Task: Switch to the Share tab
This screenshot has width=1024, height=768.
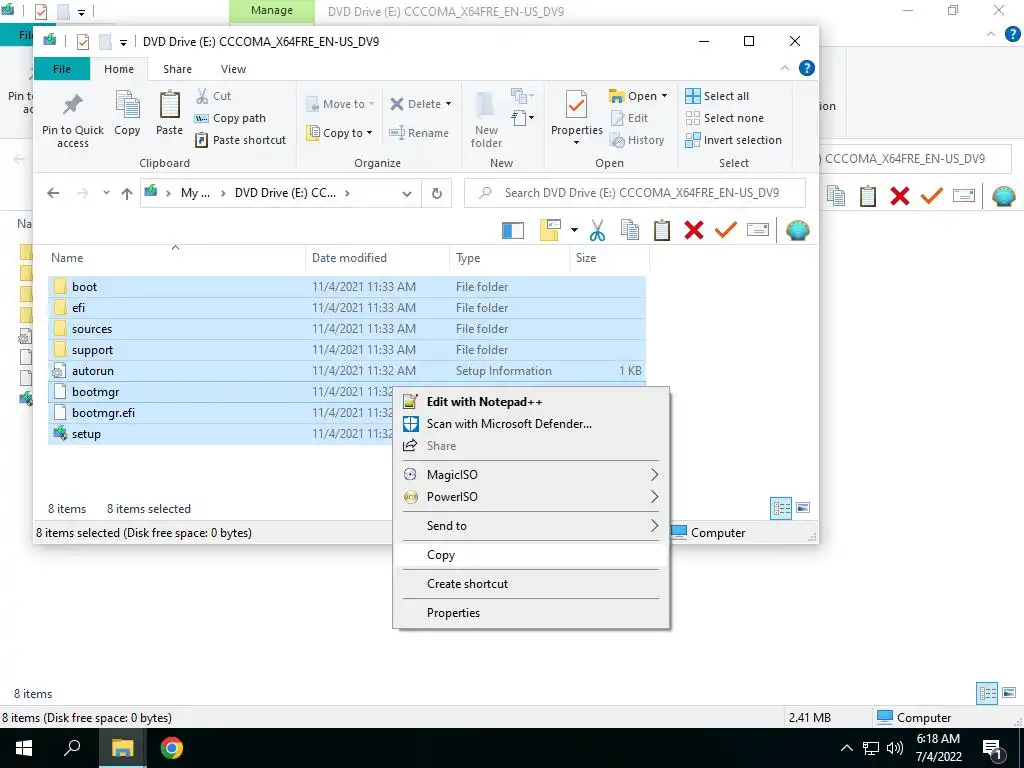Action: click(x=177, y=69)
